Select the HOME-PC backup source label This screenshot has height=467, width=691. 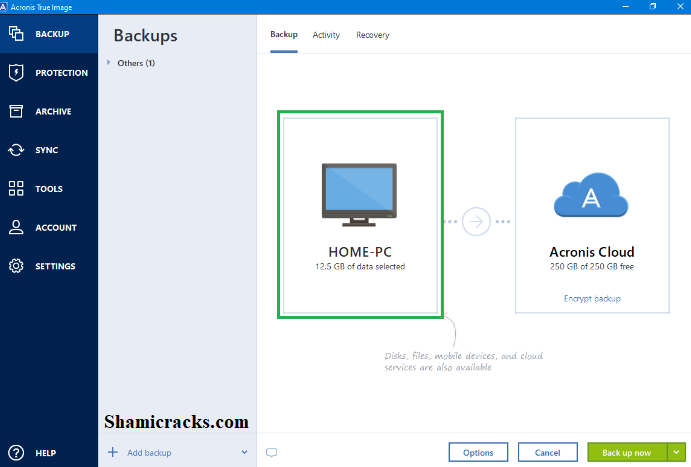tap(360, 252)
